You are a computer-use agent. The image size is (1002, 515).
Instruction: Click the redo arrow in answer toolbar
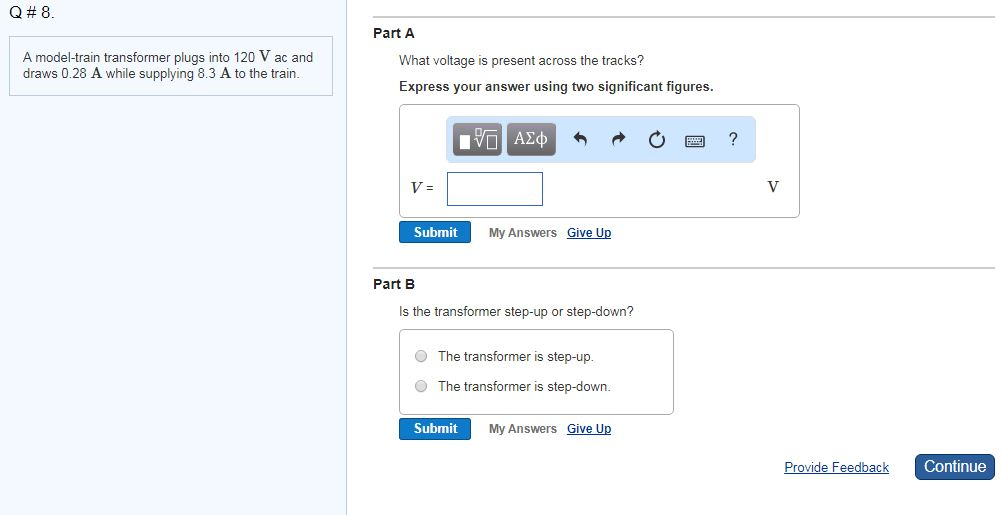[x=618, y=140]
